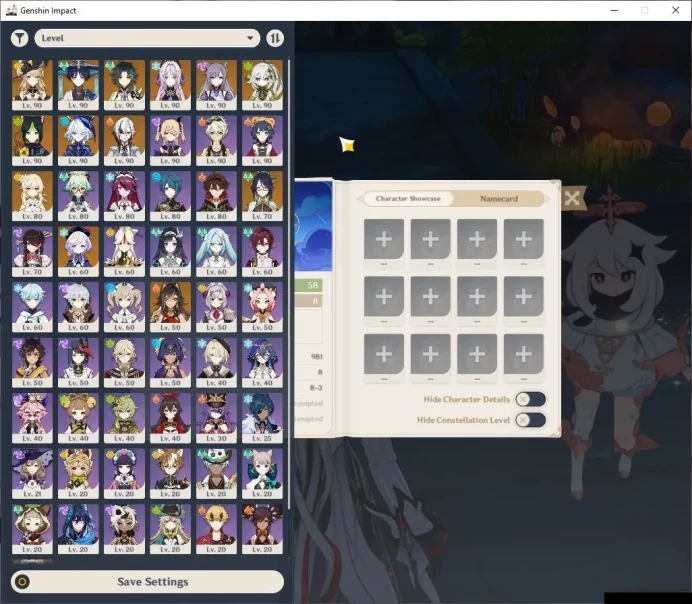Expand the Level sort dropdown

pos(147,38)
